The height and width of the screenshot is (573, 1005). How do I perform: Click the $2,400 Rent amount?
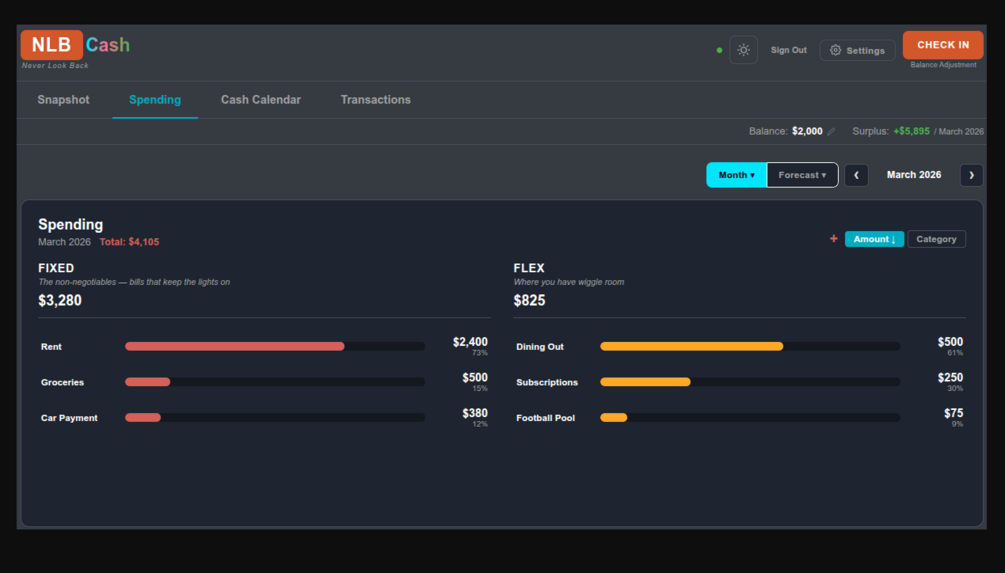click(x=470, y=342)
